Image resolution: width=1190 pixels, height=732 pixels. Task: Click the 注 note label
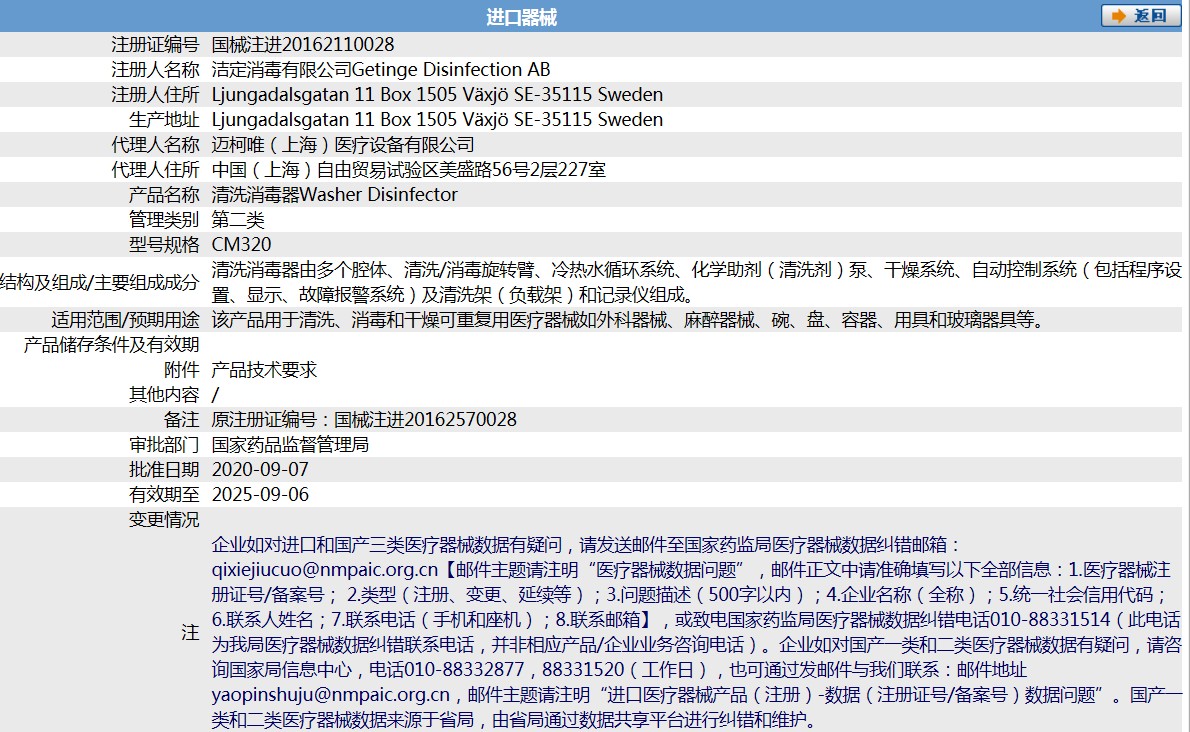click(190, 633)
